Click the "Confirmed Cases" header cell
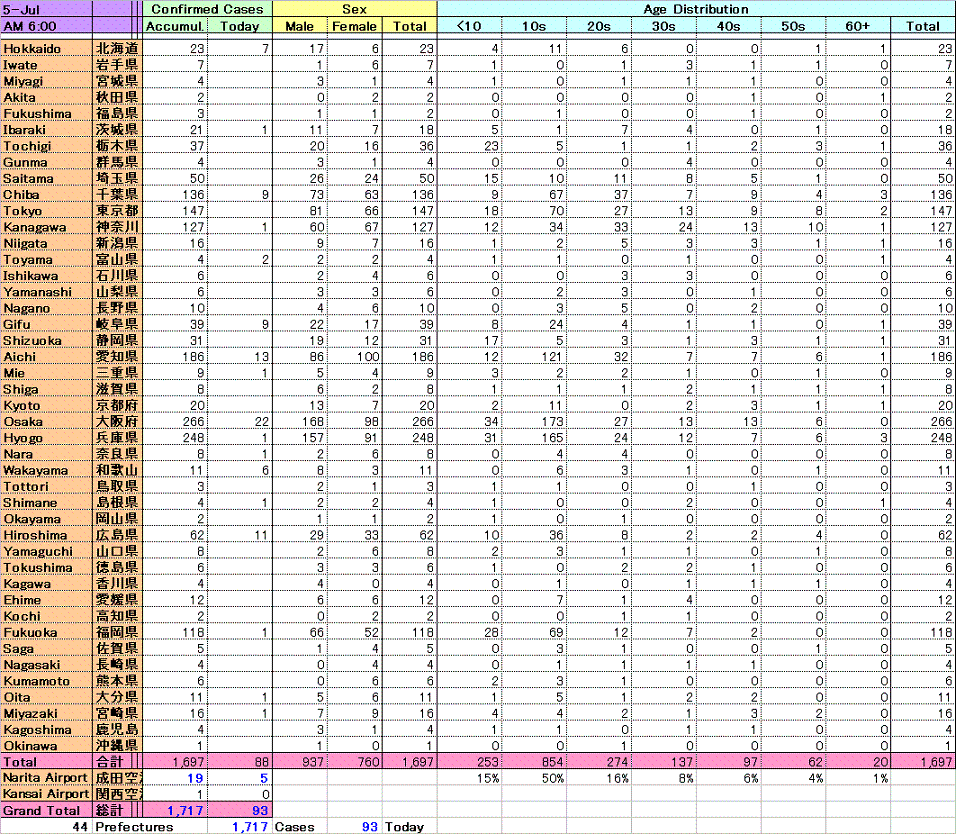 (x=207, y=9)
